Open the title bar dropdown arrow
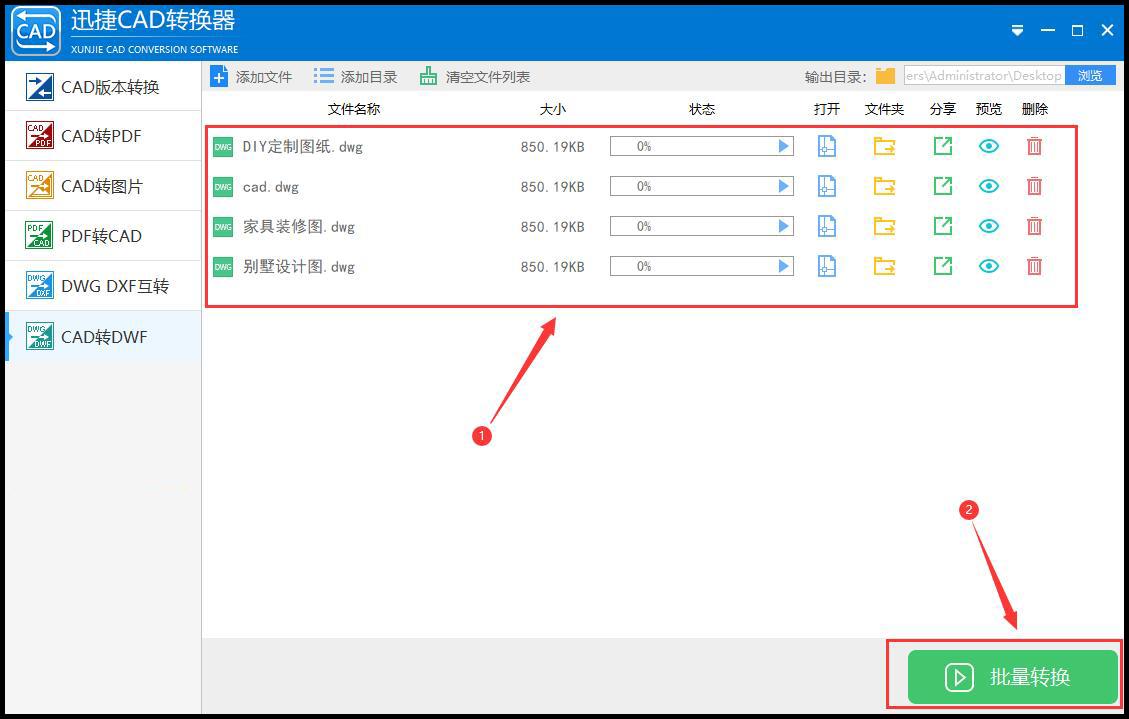This screenshot has width=1129, height=719. 1017,30
